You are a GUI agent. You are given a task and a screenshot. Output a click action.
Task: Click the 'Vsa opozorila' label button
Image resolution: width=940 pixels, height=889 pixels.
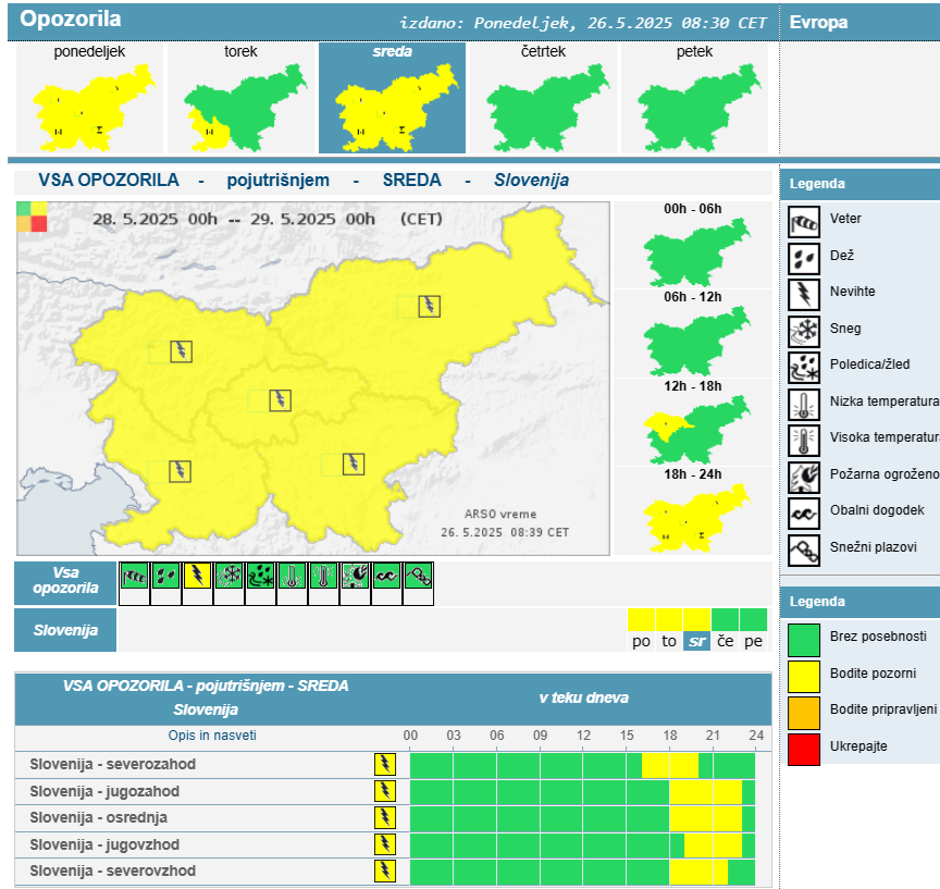(65, 581)
